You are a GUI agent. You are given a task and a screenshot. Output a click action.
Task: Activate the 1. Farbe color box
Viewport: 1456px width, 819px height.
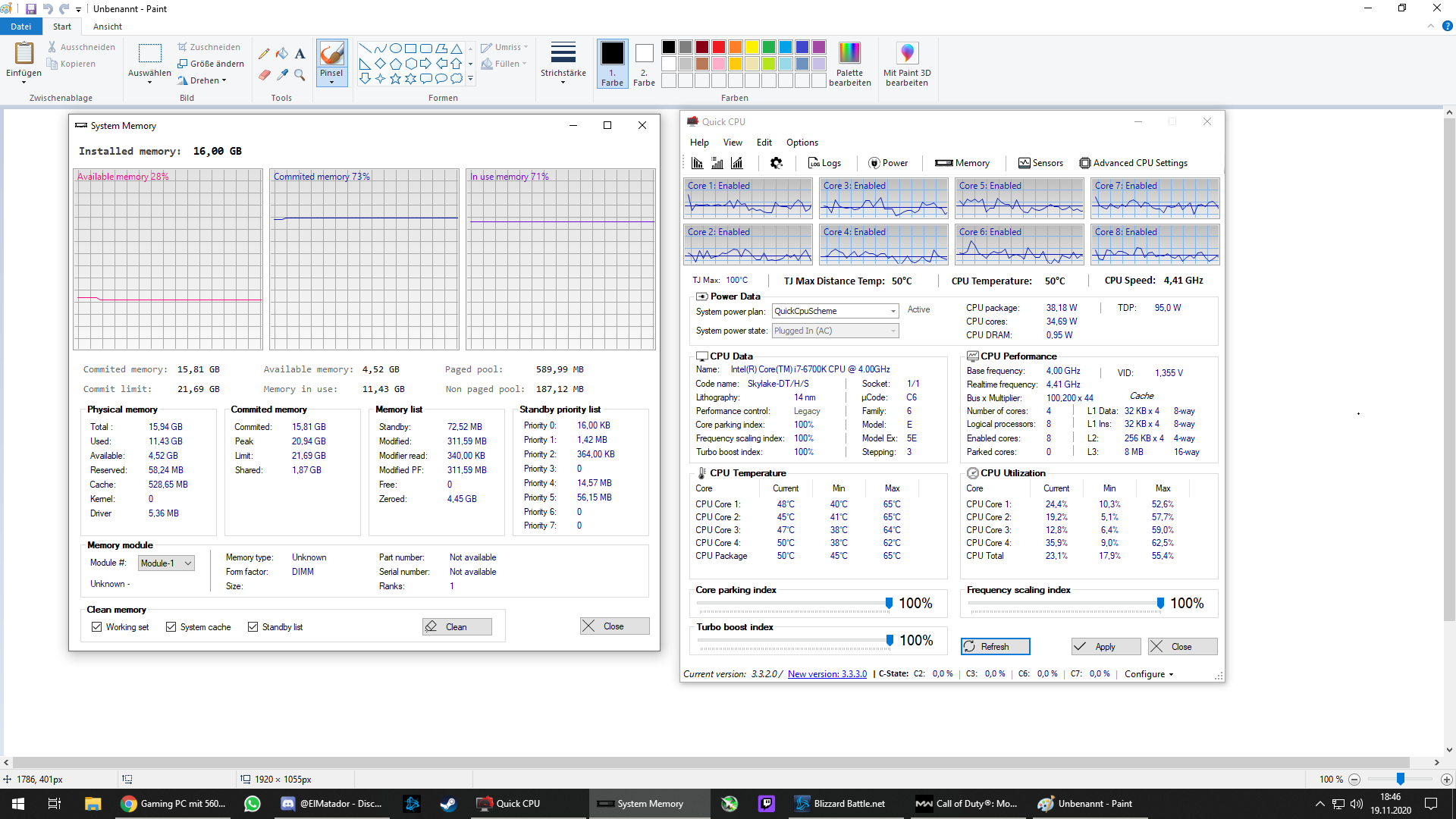click(612, 64)
